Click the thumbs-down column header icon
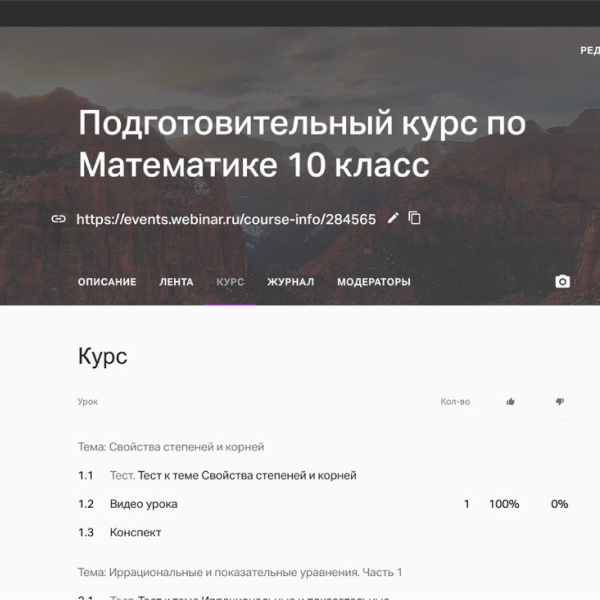Viewport: 600px width, 600px height. click(560, 401)
